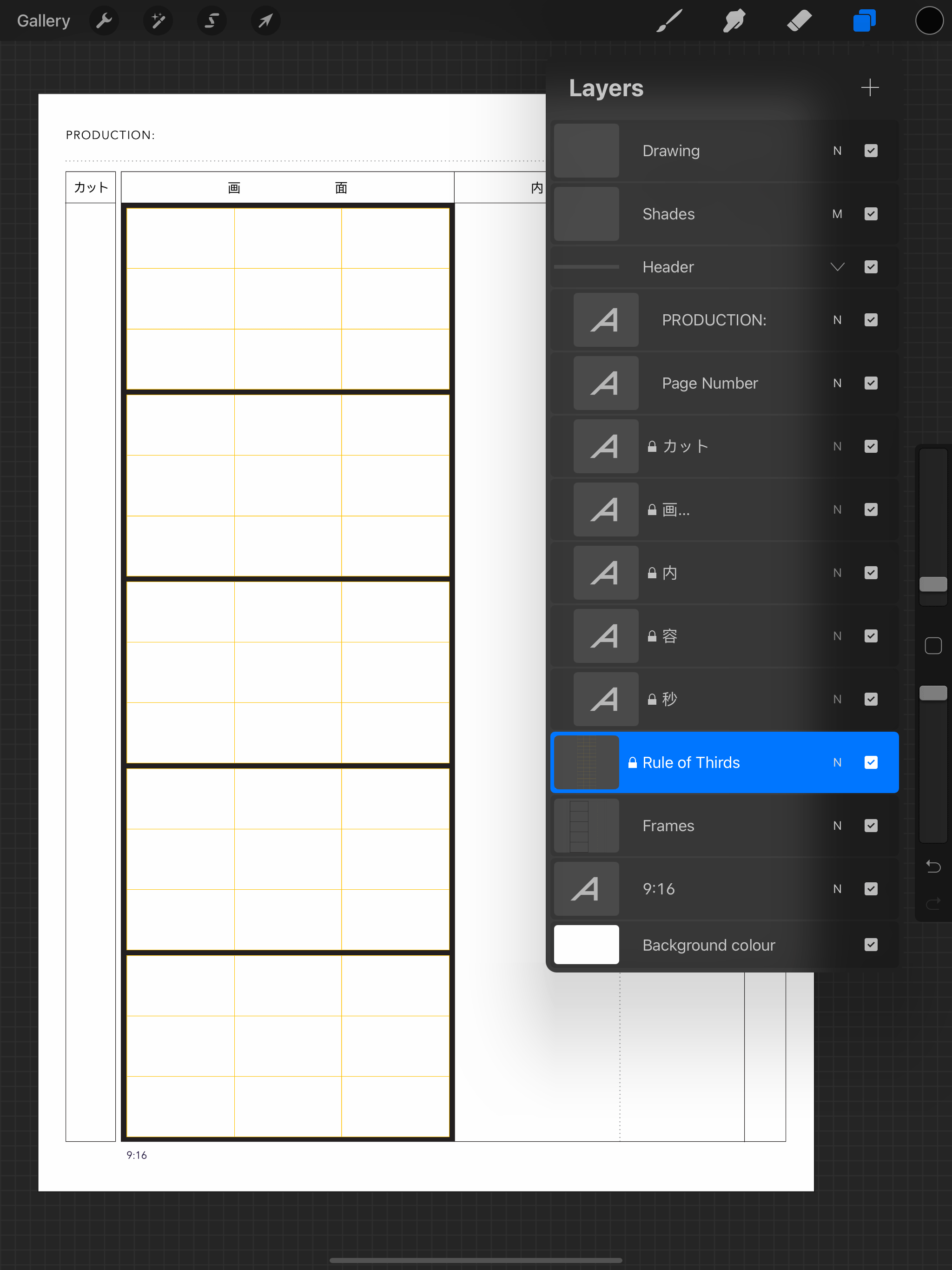Select the Transform arrow tool
The height and width of the screenshot is (1270, 952).
[x=265, y=21]
